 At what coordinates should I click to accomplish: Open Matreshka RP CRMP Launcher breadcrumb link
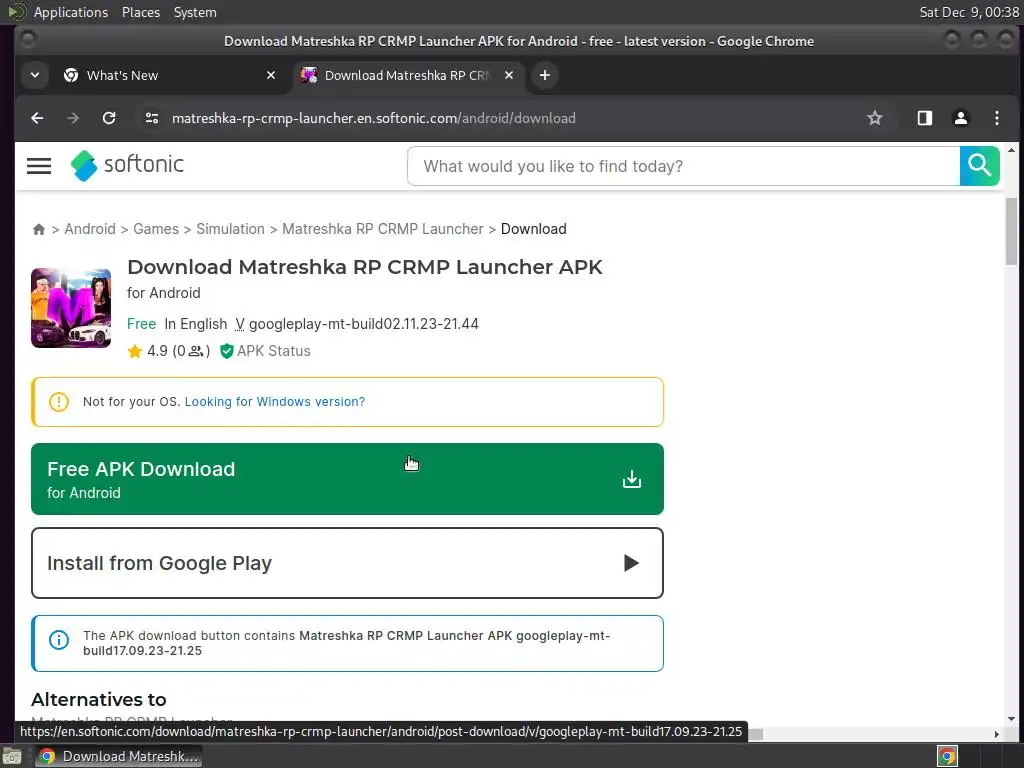tap(383, 229)
